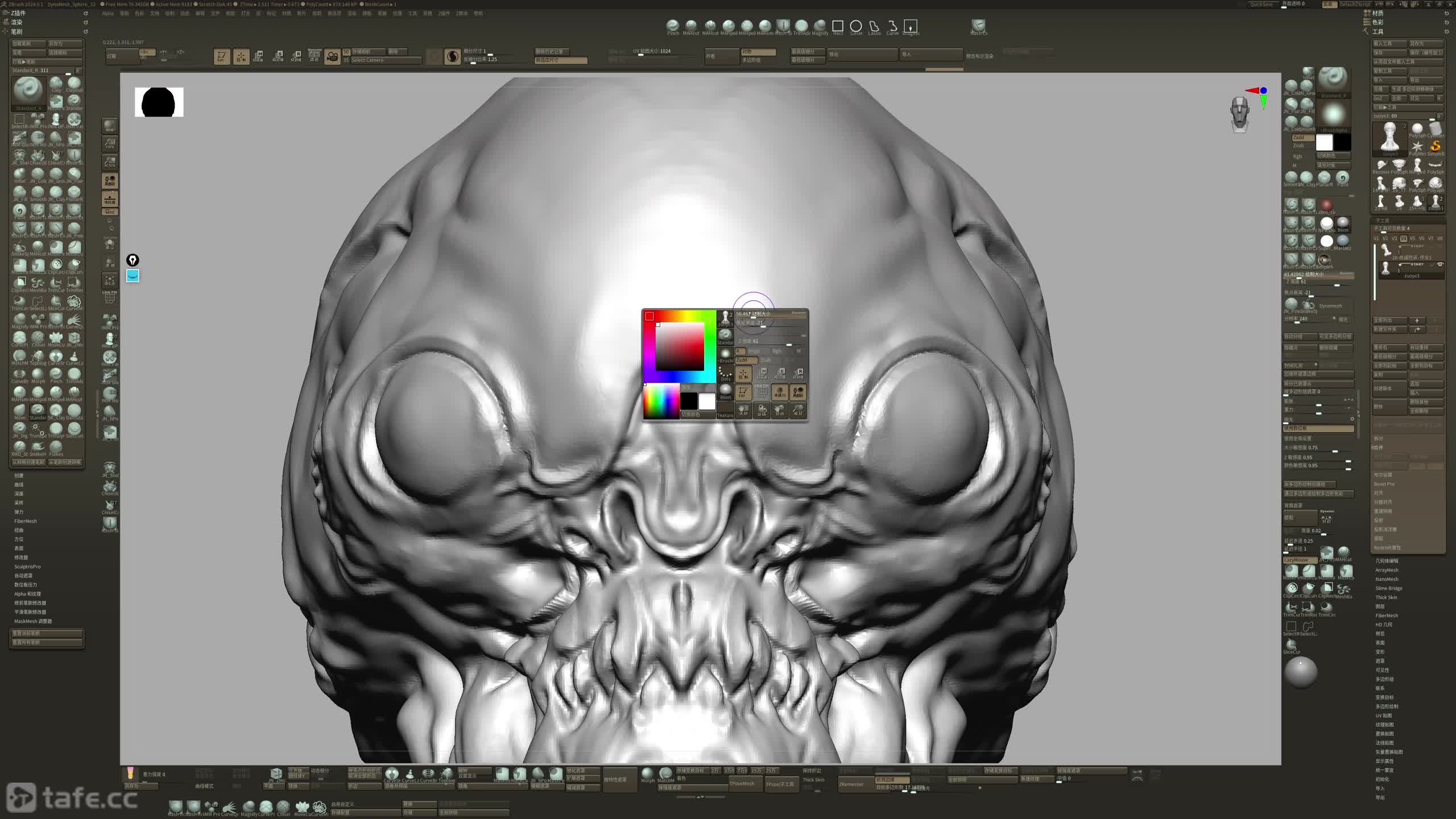Open the Dots stroke type in popup
Screen dimensions: 1456x819
pyautogui.click(x=725, y=373)
